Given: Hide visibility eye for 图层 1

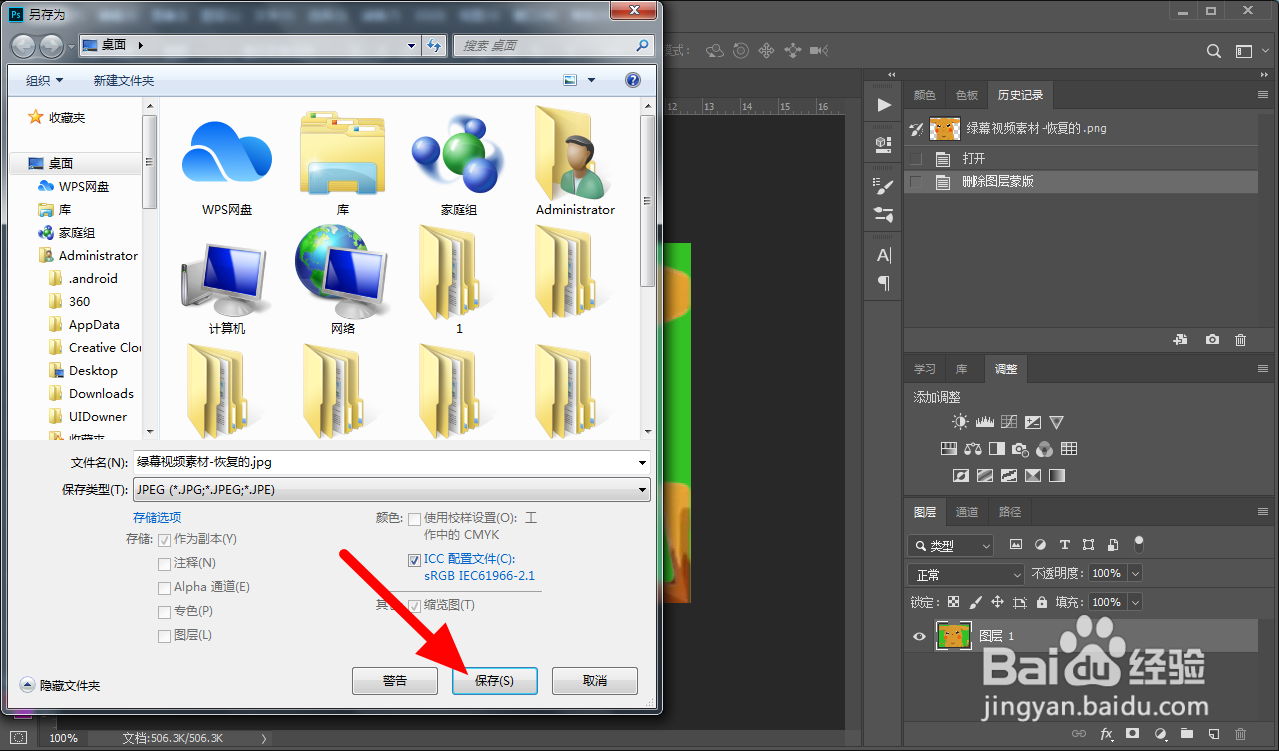Looking at the screenshot, I should click(919, 636).
